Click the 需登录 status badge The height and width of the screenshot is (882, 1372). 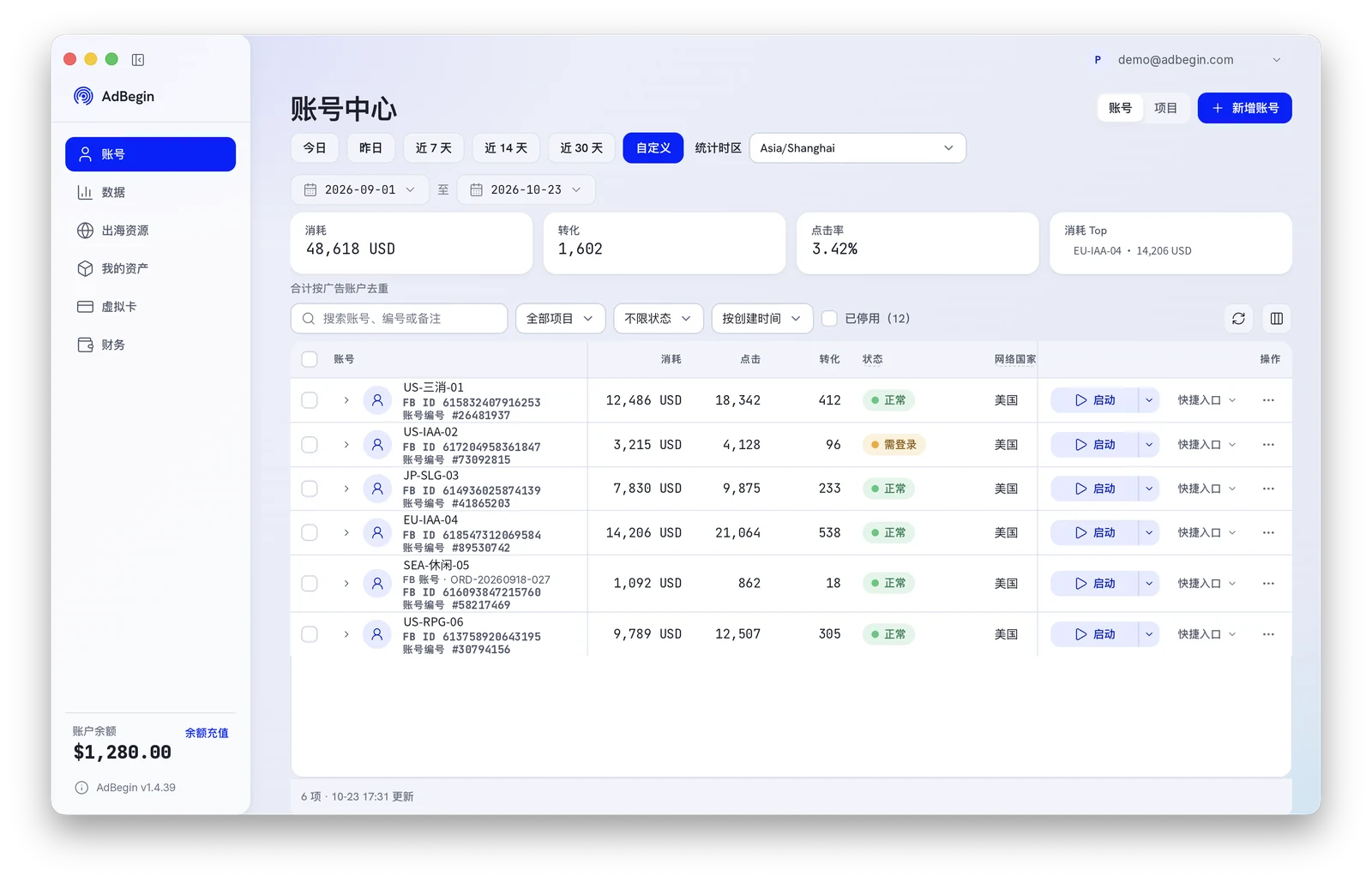pyautogui.click(x=894, y=445)
